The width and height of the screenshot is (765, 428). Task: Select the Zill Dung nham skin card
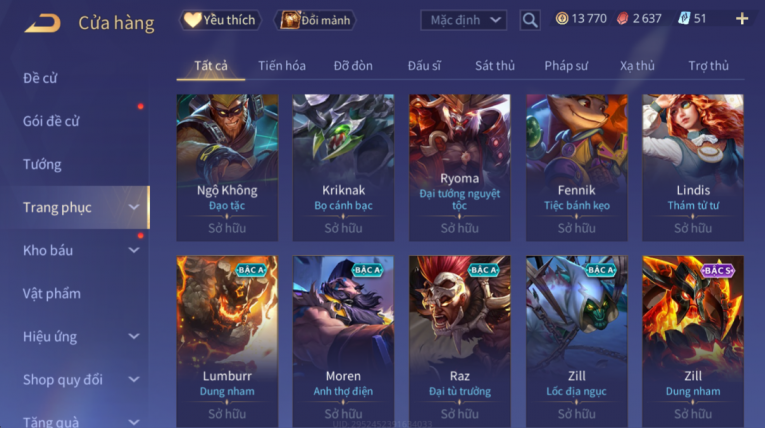[693, 342]
